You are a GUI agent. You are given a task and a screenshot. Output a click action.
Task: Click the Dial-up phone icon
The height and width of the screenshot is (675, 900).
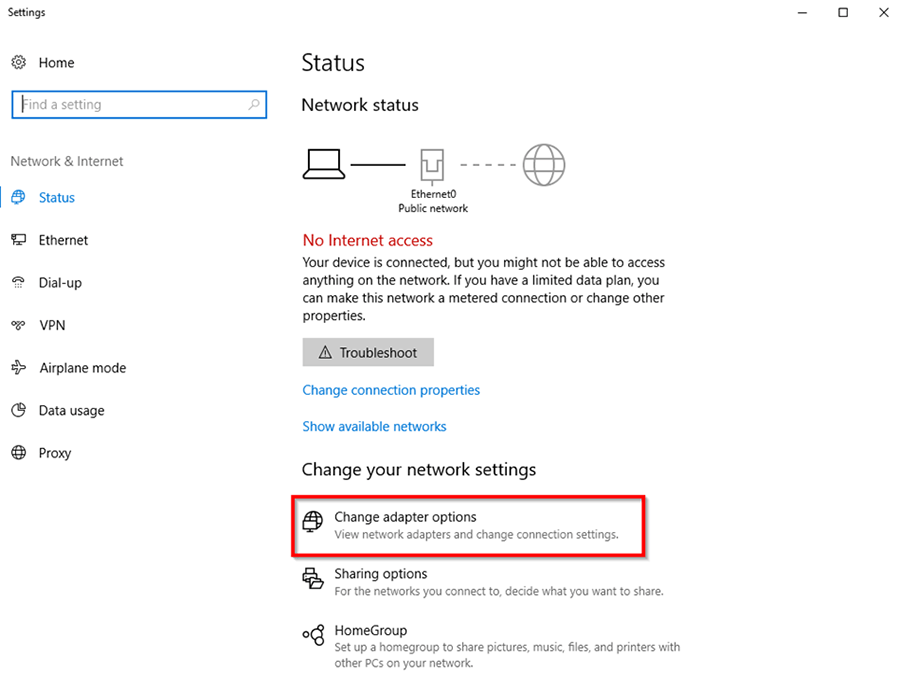click(x=18, y=282)
